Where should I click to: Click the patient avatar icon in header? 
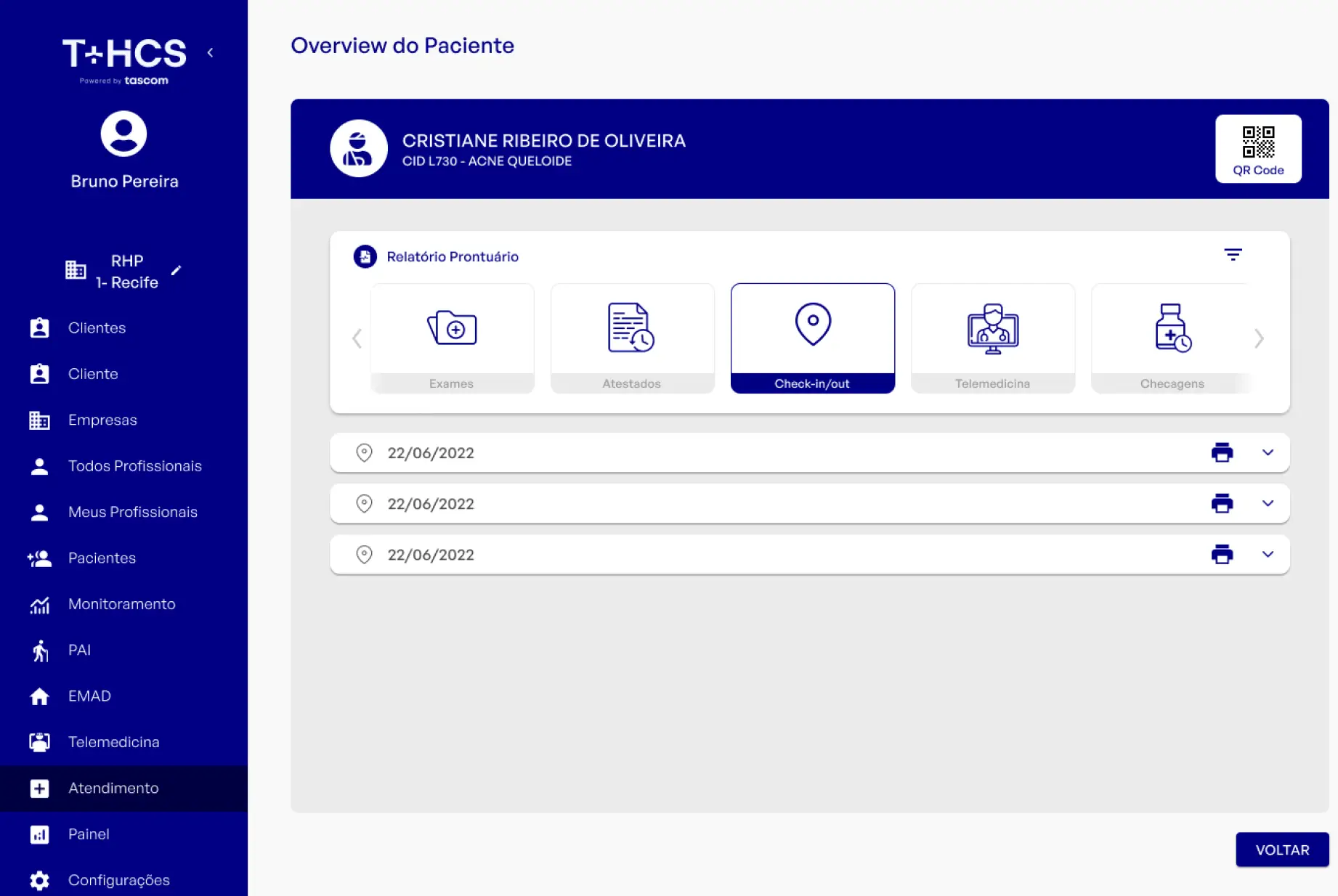[x=358, y=148]
